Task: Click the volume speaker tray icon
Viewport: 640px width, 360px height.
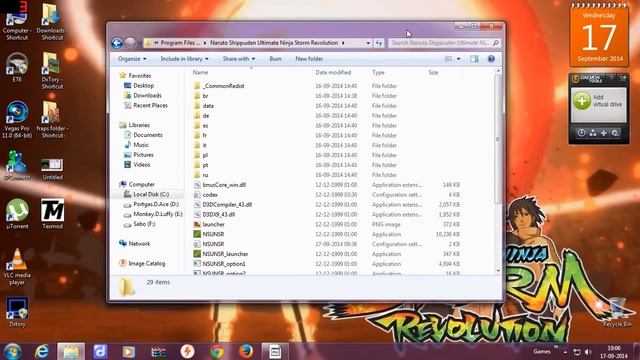Action: coord(588,352)
